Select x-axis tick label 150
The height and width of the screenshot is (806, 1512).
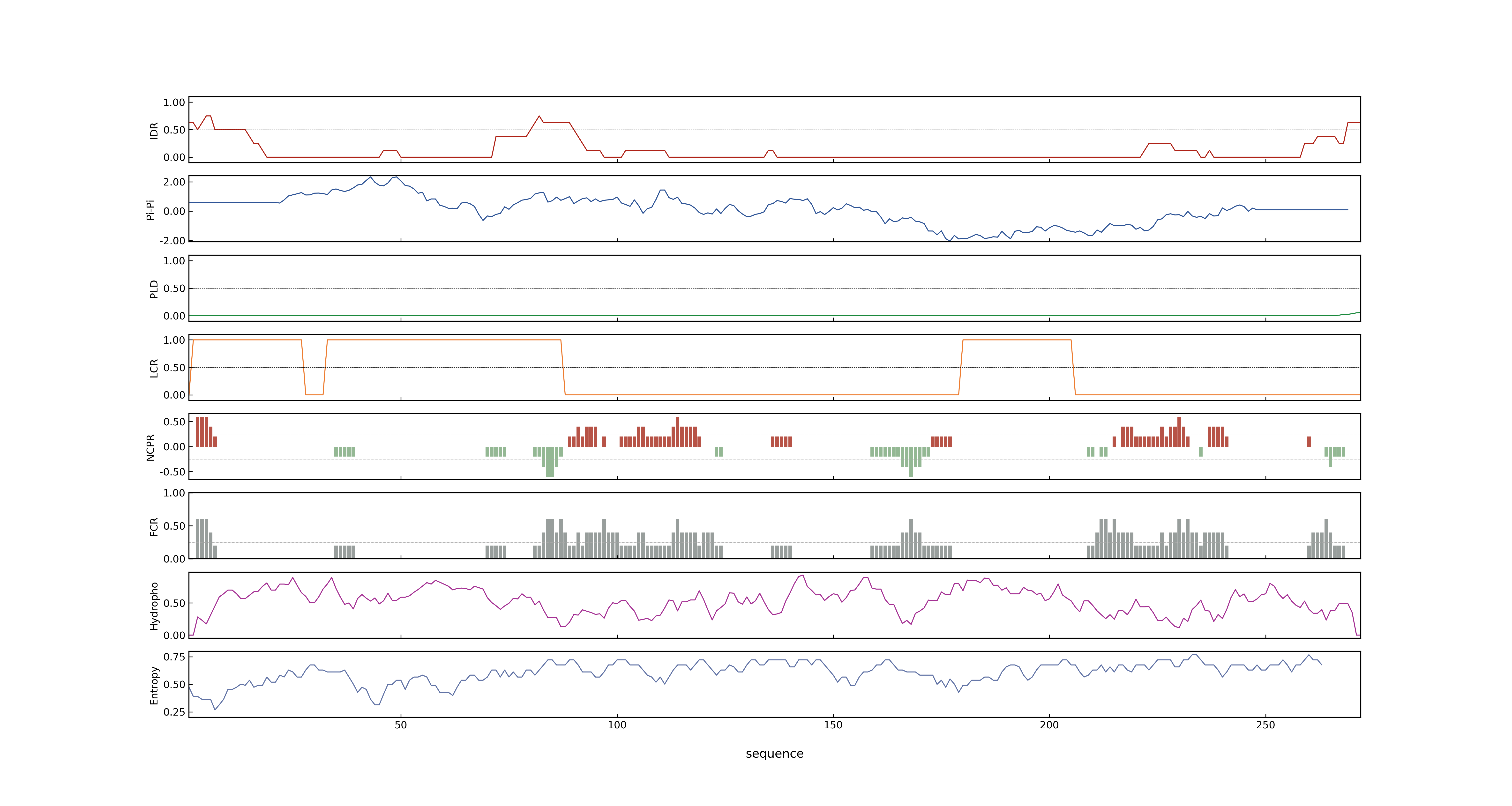pos(833,725)
